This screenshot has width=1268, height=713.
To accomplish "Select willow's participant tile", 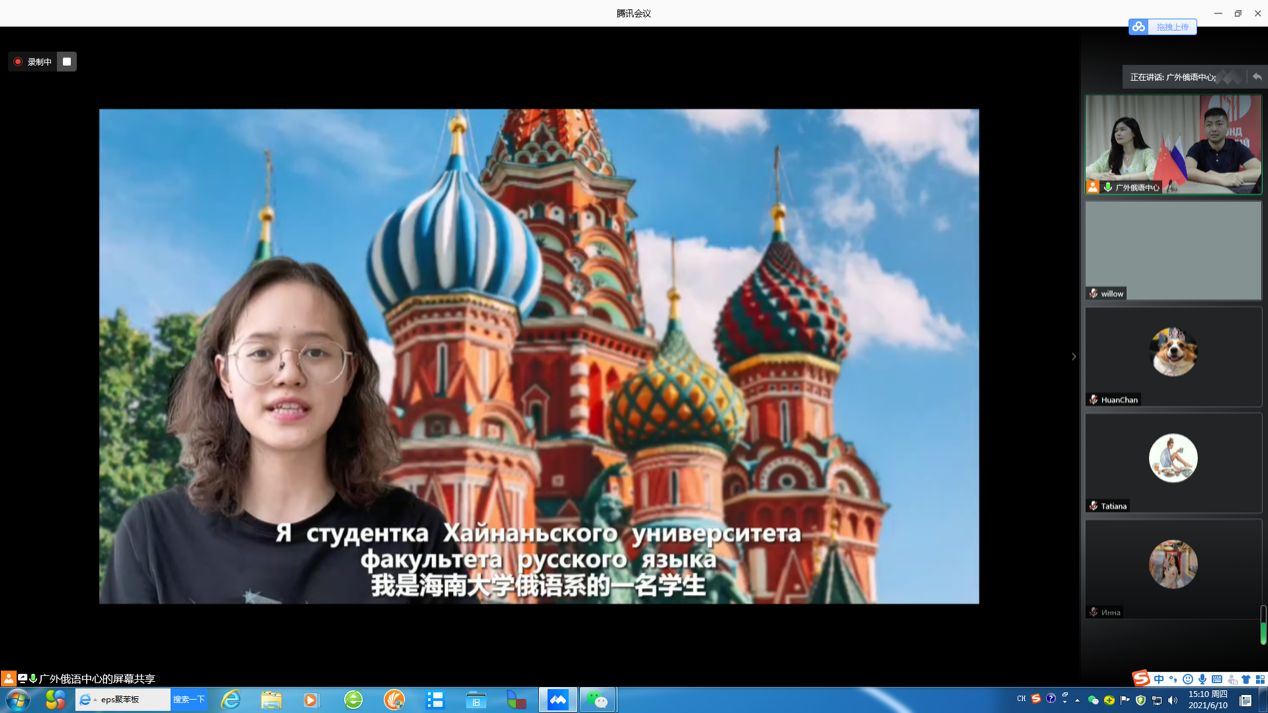I will 1173,250.
